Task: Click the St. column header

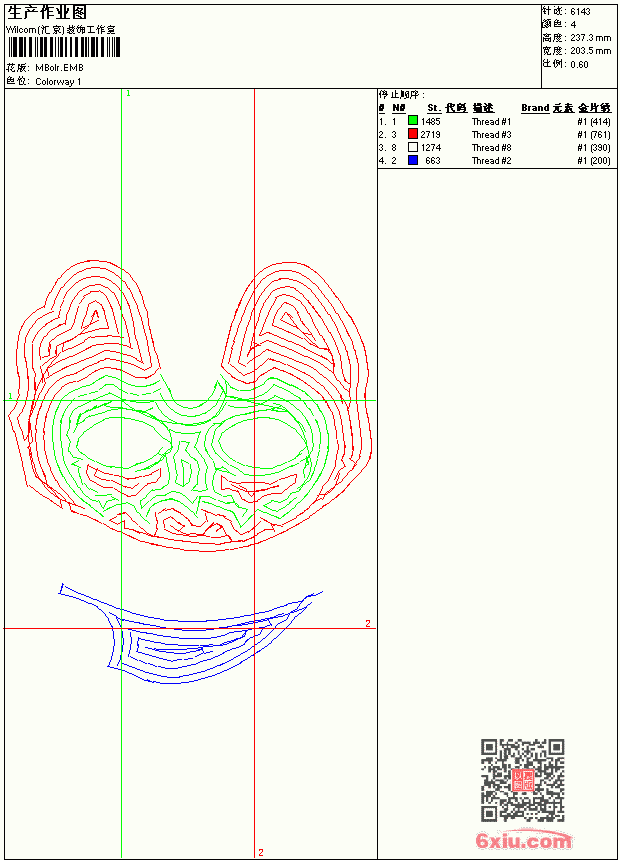Action: tap(434, 108)
